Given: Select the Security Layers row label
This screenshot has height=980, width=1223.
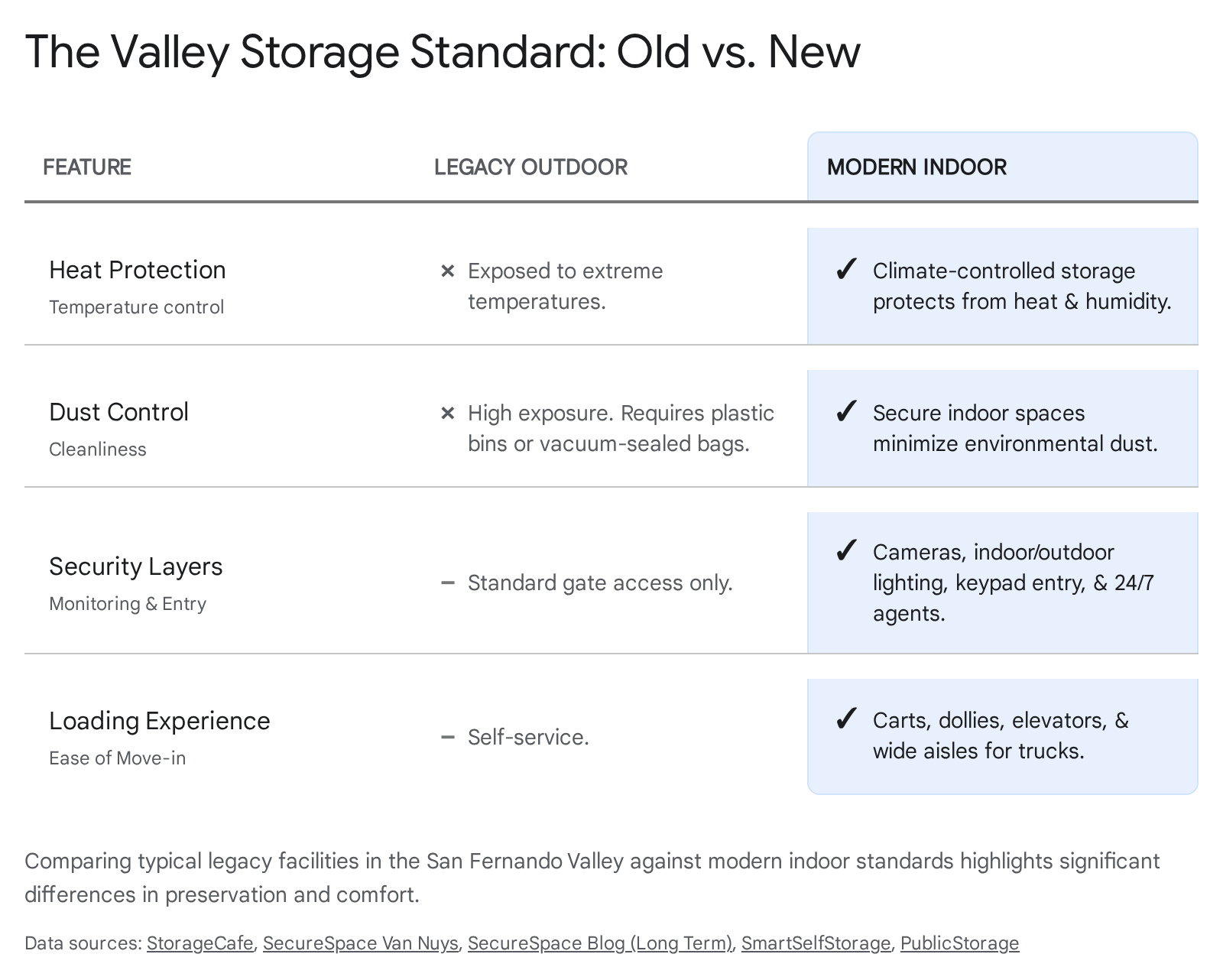Looking at the screenshot, I should tap(136, 566).
